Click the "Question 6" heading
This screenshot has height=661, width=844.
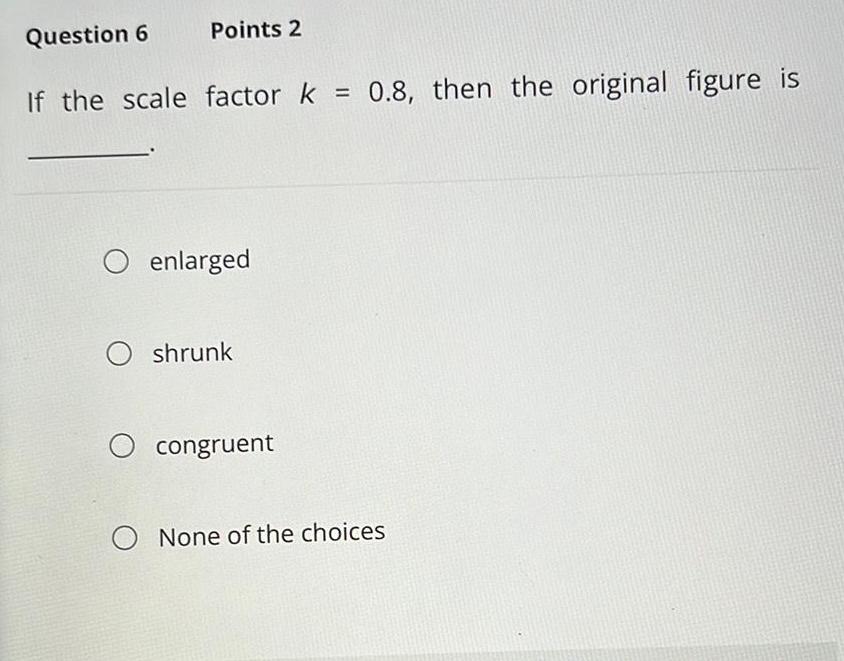click(x=86, y=35)
